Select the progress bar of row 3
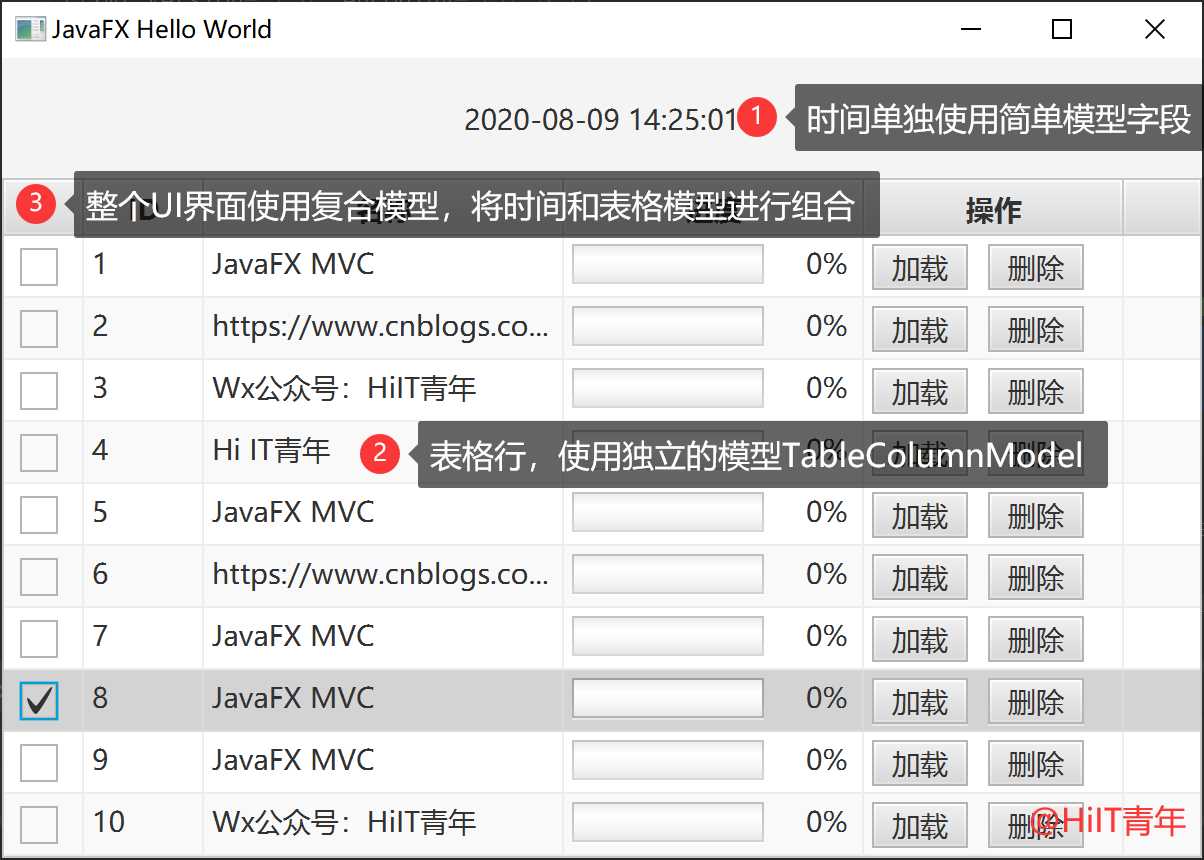Viewport: 1204px width, 860px height. (667, 389)
